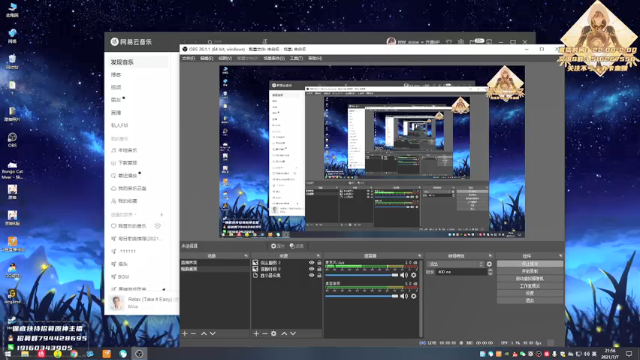
Task: Click the NetEase Cloud Music logo
Action: pos(131,42)
